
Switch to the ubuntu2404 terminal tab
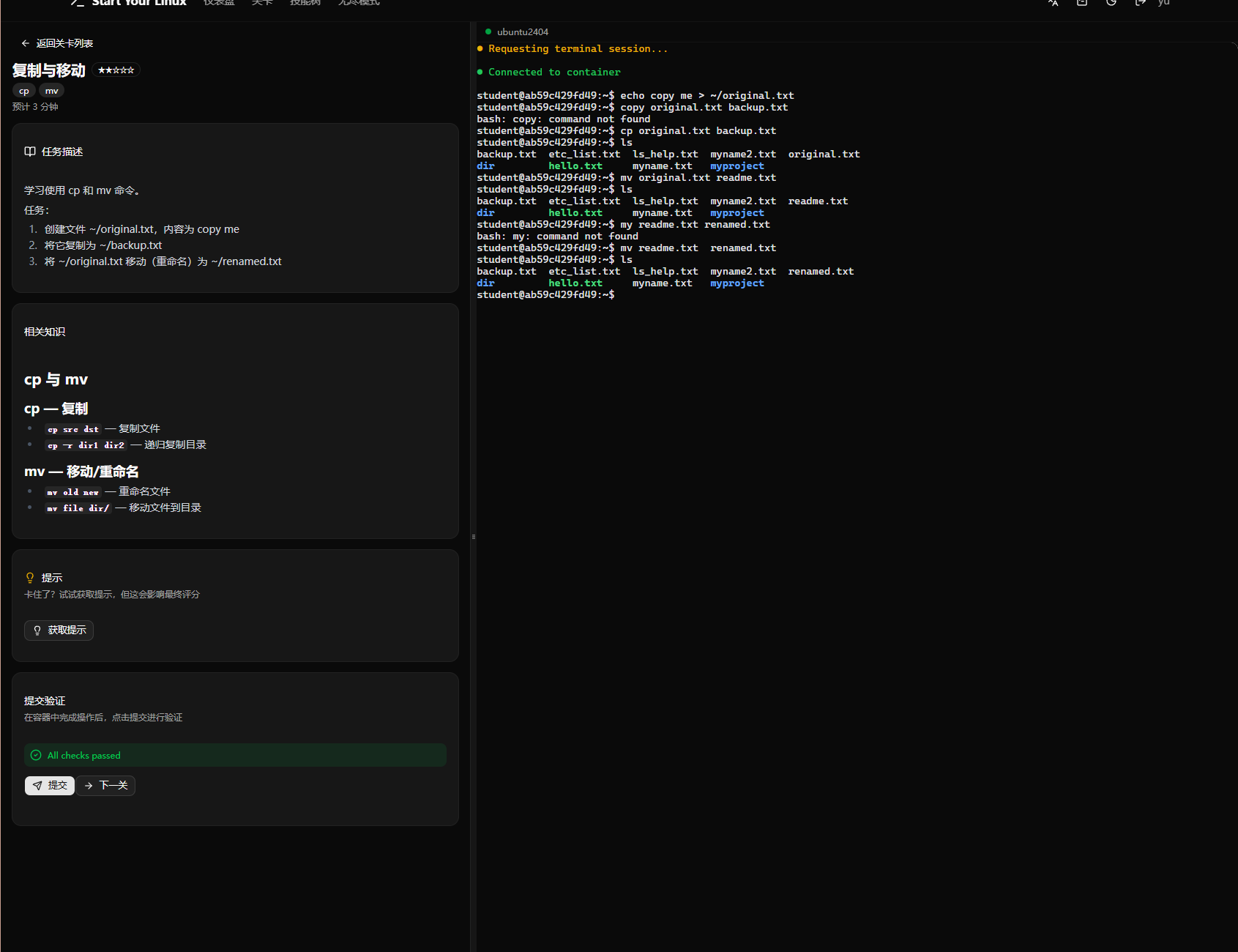pyautogui.click(x=516, y=31)
